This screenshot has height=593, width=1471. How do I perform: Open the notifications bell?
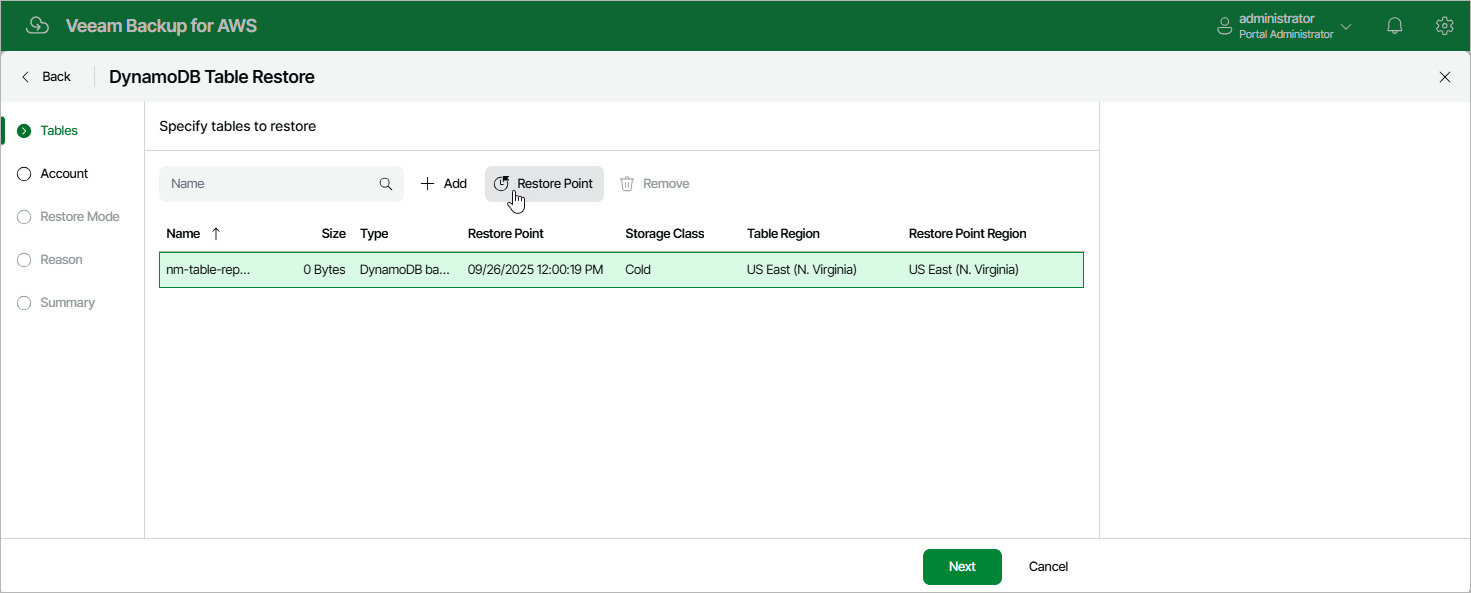pos(1395,26)
